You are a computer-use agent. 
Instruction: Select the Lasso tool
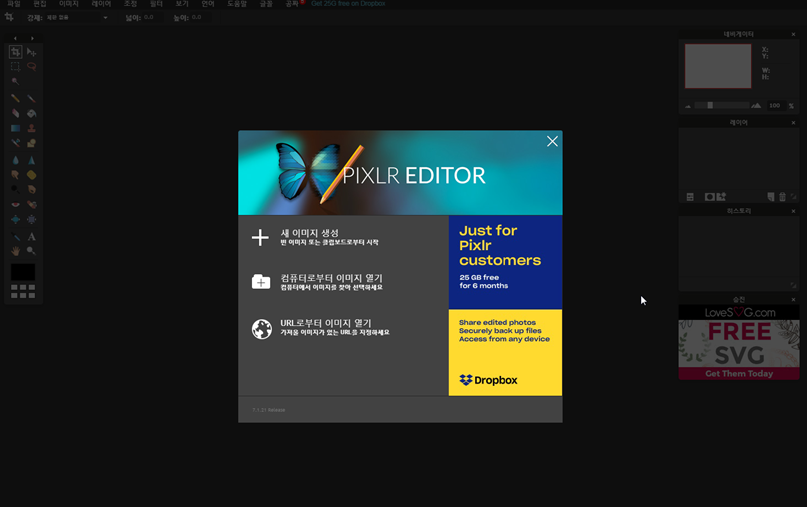pyautogui.click(x=31, y=66)
